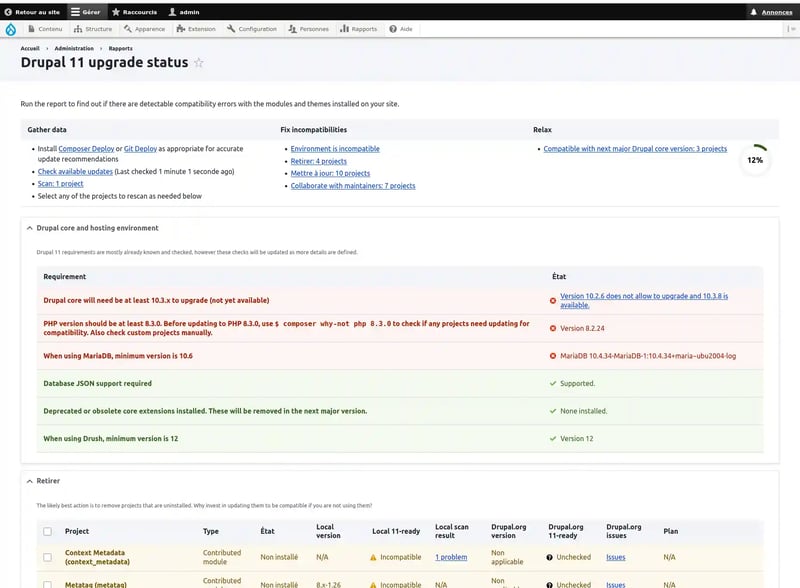
Task: Click the Raccourcis star icon
Action: tap(116, 12)
